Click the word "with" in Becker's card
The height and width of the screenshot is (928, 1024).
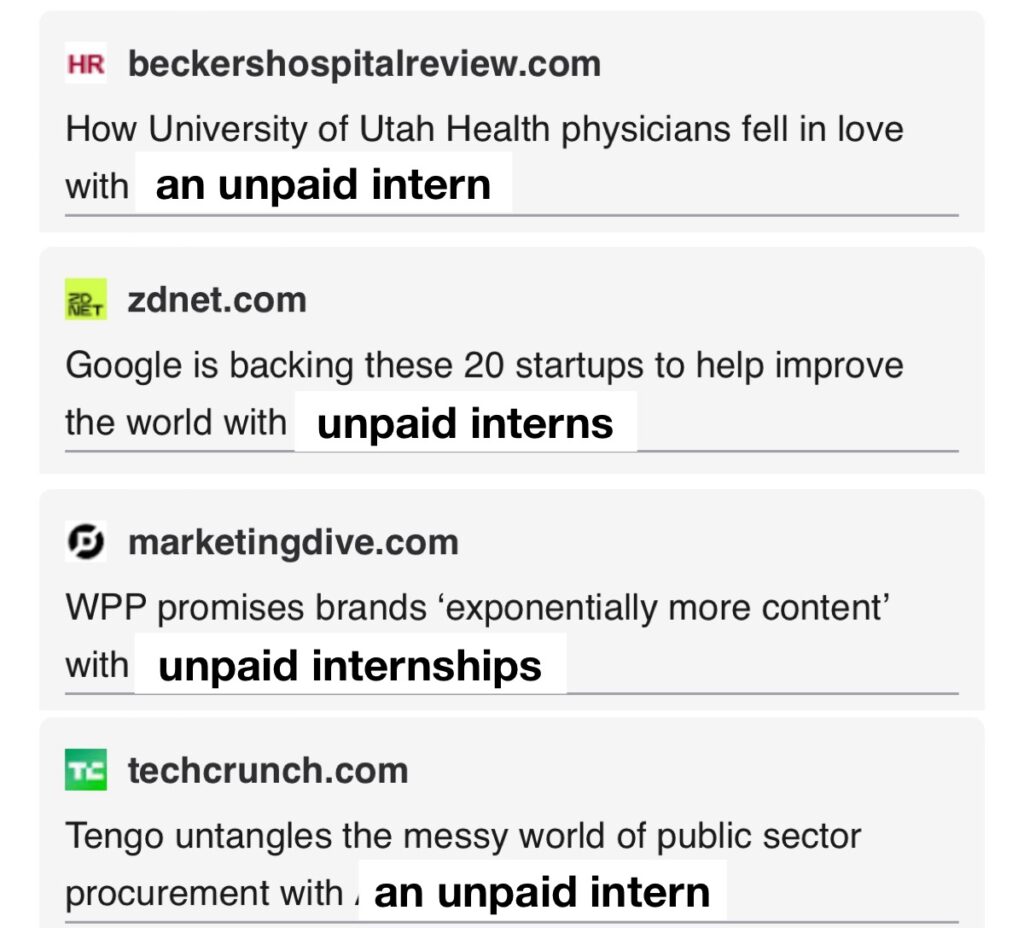pos(97,186)
